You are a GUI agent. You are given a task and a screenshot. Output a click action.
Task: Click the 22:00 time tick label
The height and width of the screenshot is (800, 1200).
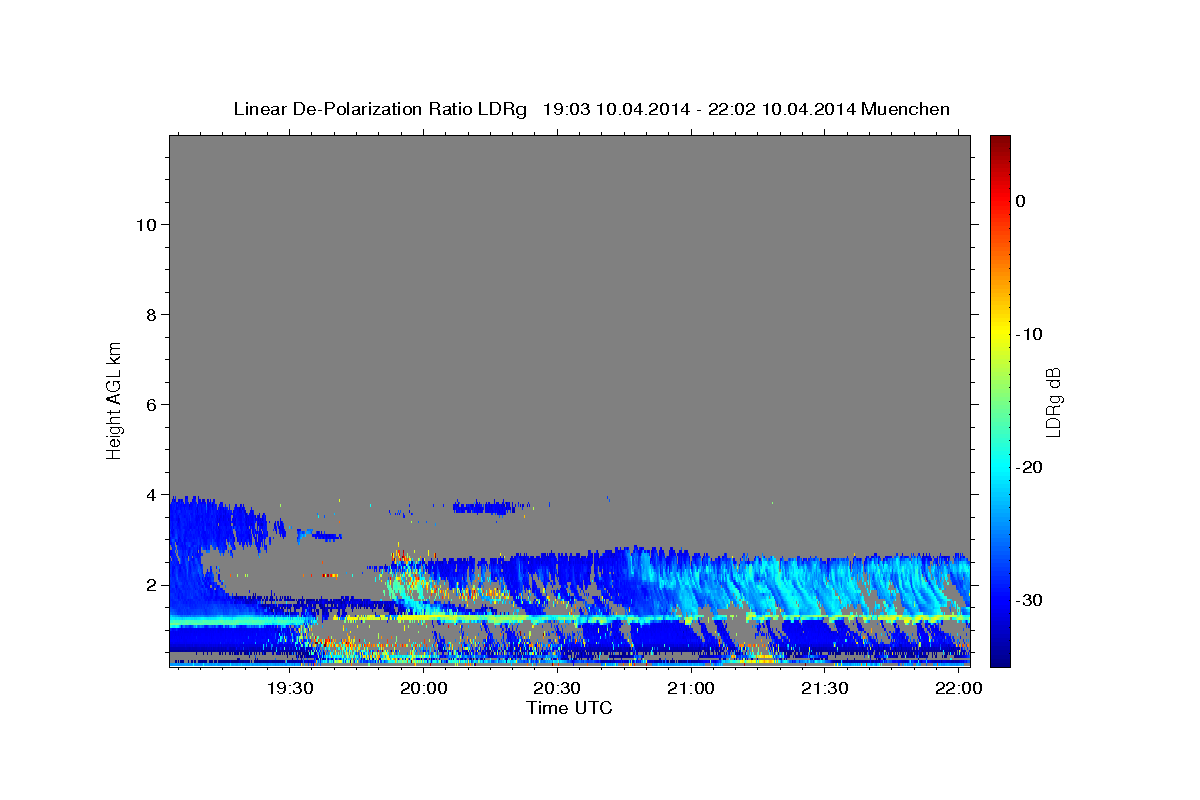(x=957, y=689)
